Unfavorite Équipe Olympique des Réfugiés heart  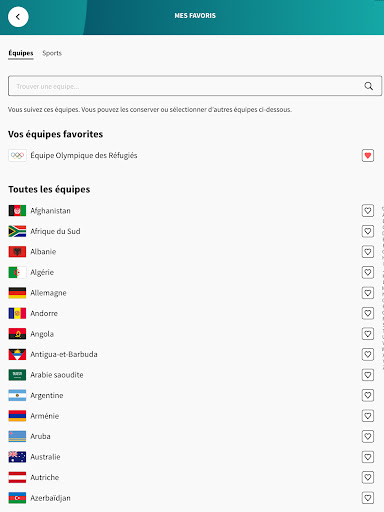tap(368, 155)
